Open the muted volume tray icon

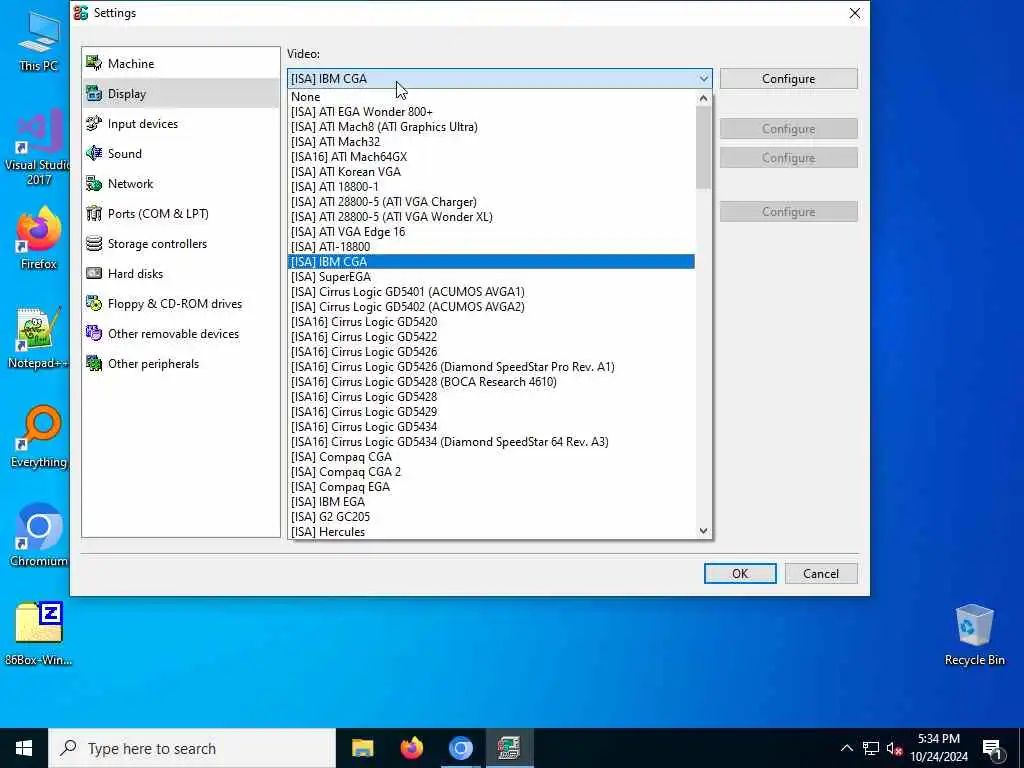(894, 748)
